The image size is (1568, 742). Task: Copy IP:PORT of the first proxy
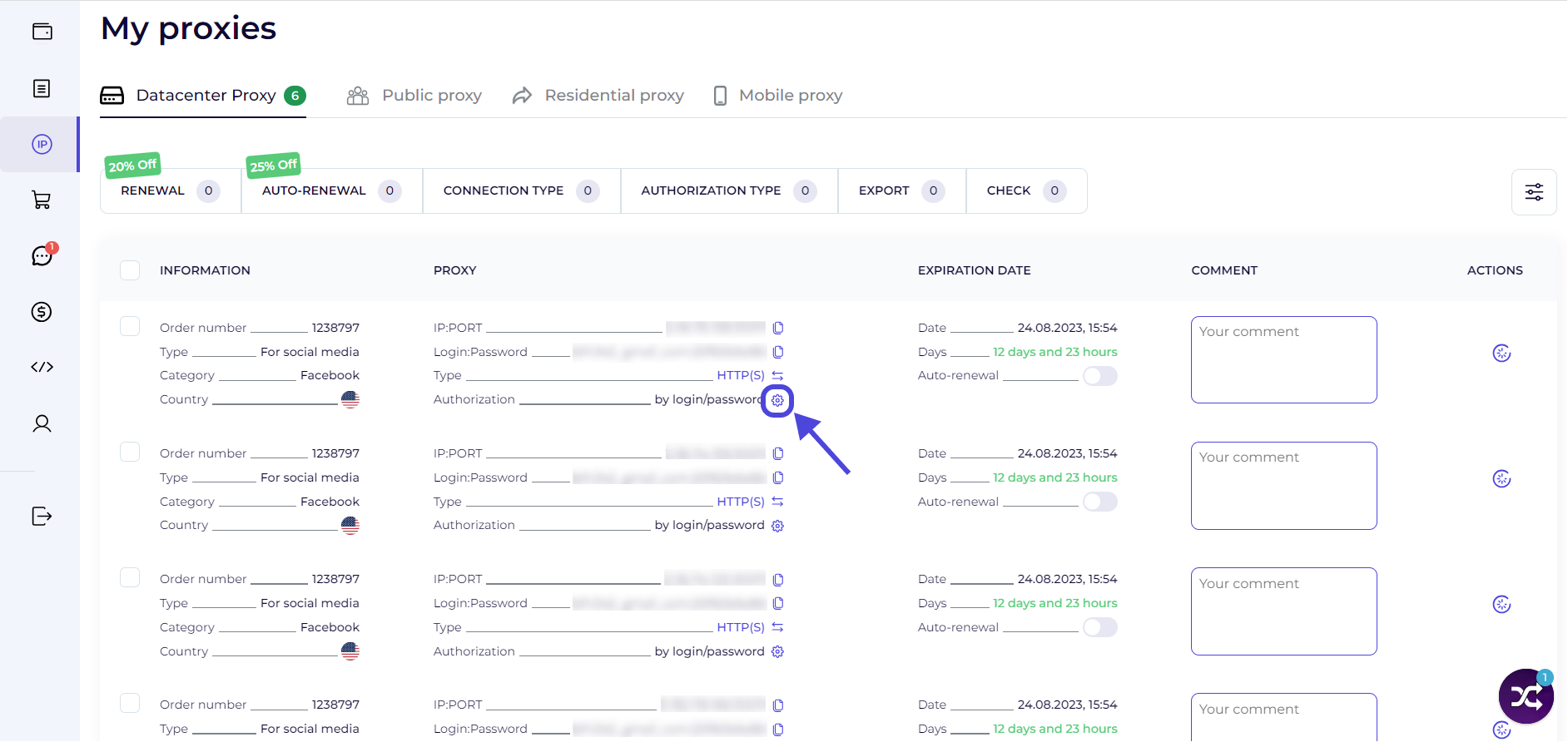click(778, 328)
